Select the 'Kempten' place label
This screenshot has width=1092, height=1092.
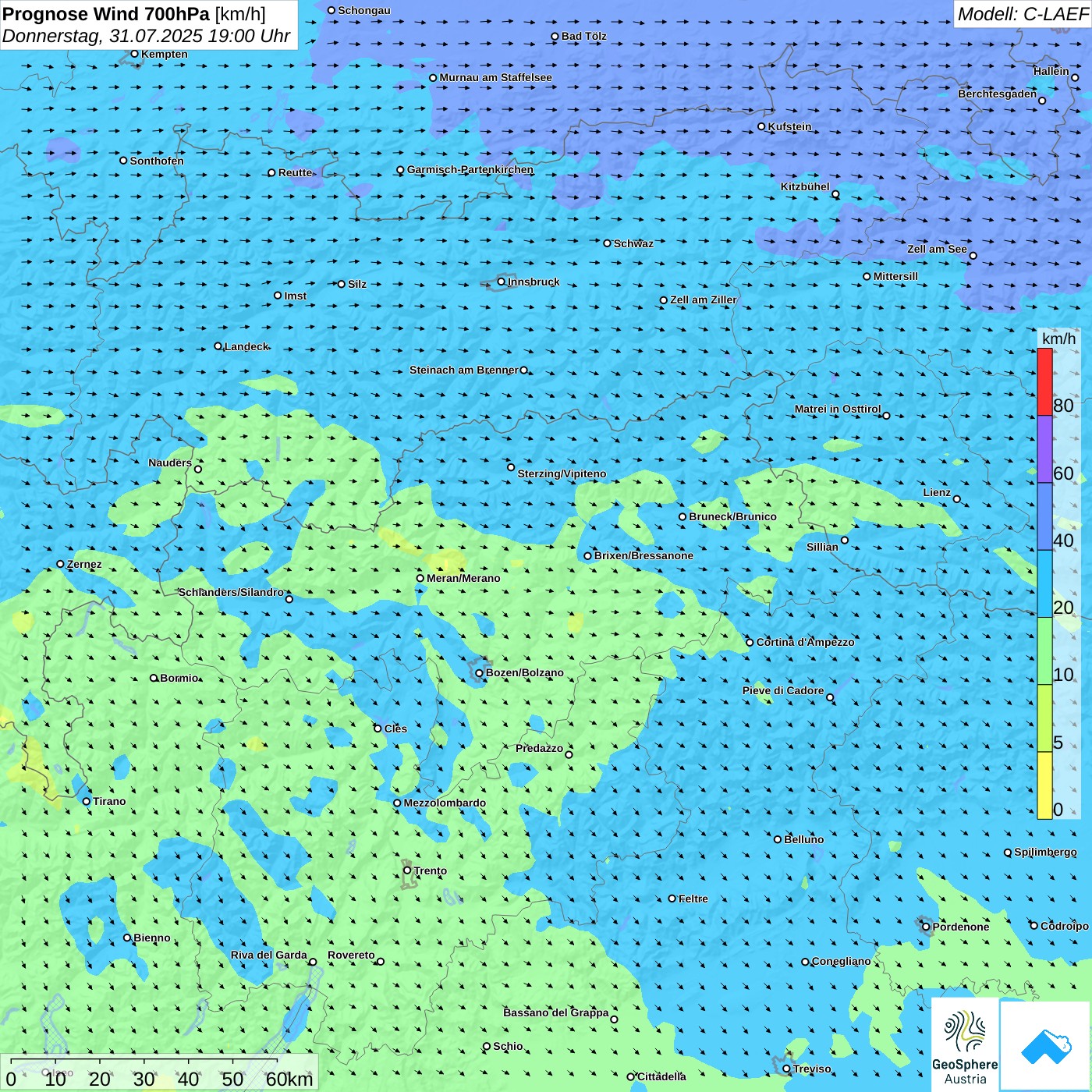pos(165,54)
